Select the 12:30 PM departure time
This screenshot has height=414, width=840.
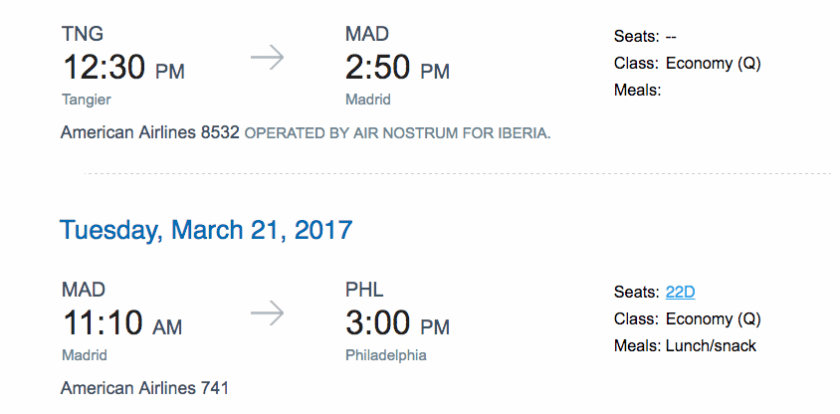tap(123, 68)
